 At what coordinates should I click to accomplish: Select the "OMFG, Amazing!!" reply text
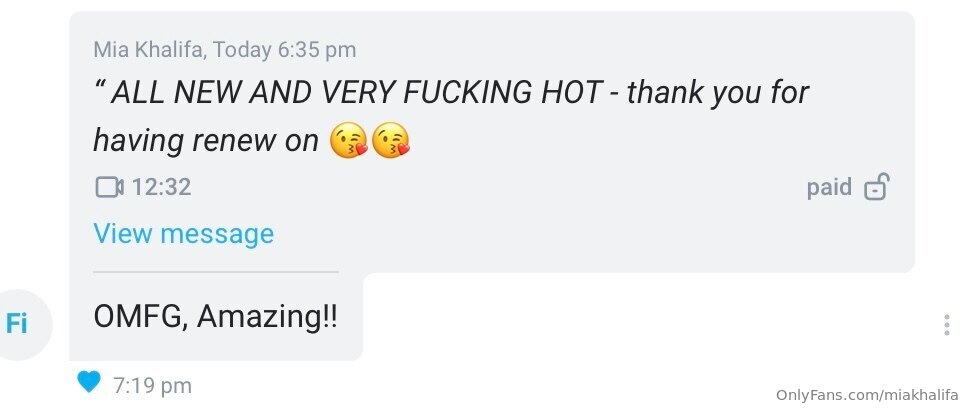coord(215,317)
